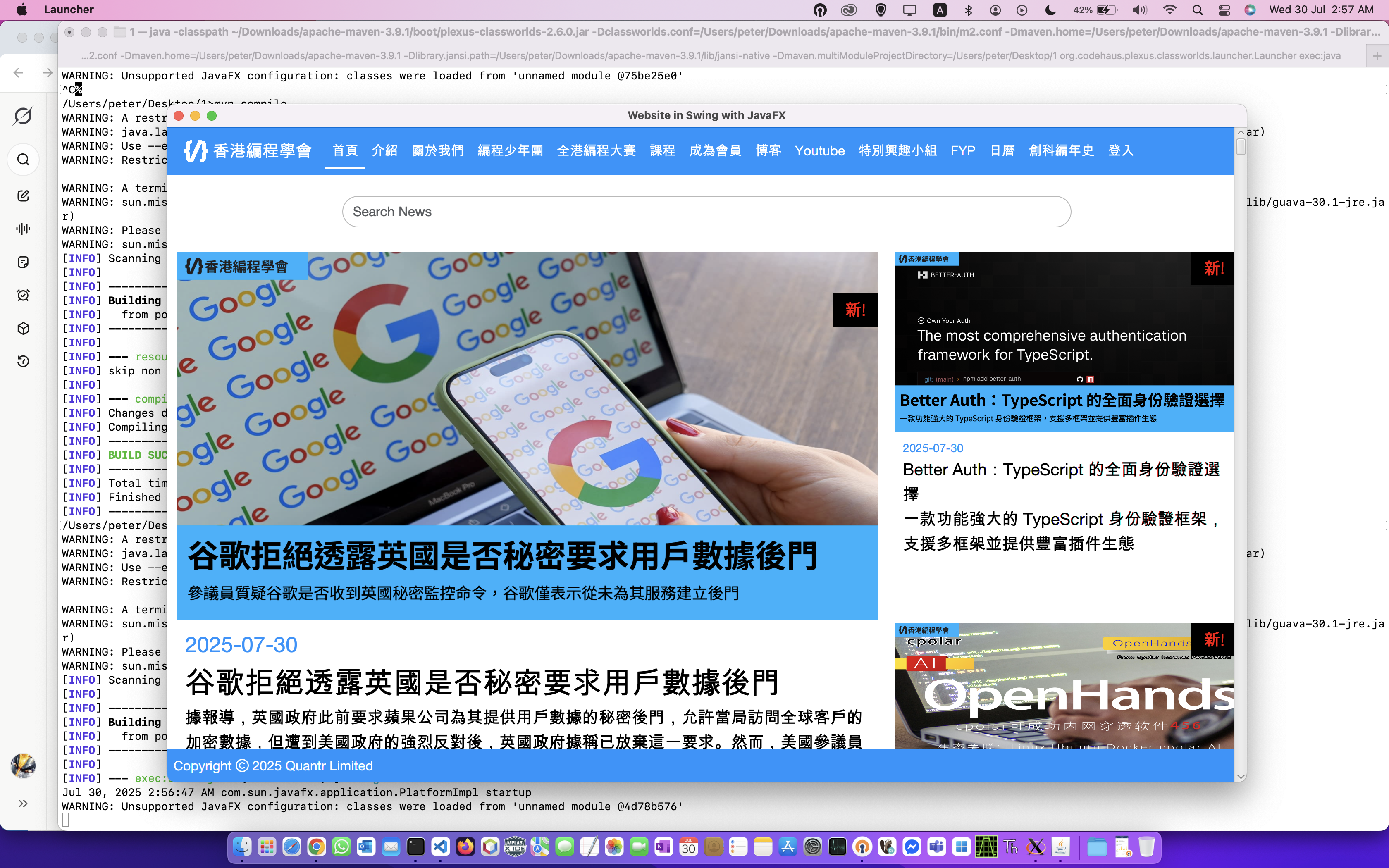Open the OpenHands cpolar article thumbnail
1389x868 pixels.
pos(1064,686)
